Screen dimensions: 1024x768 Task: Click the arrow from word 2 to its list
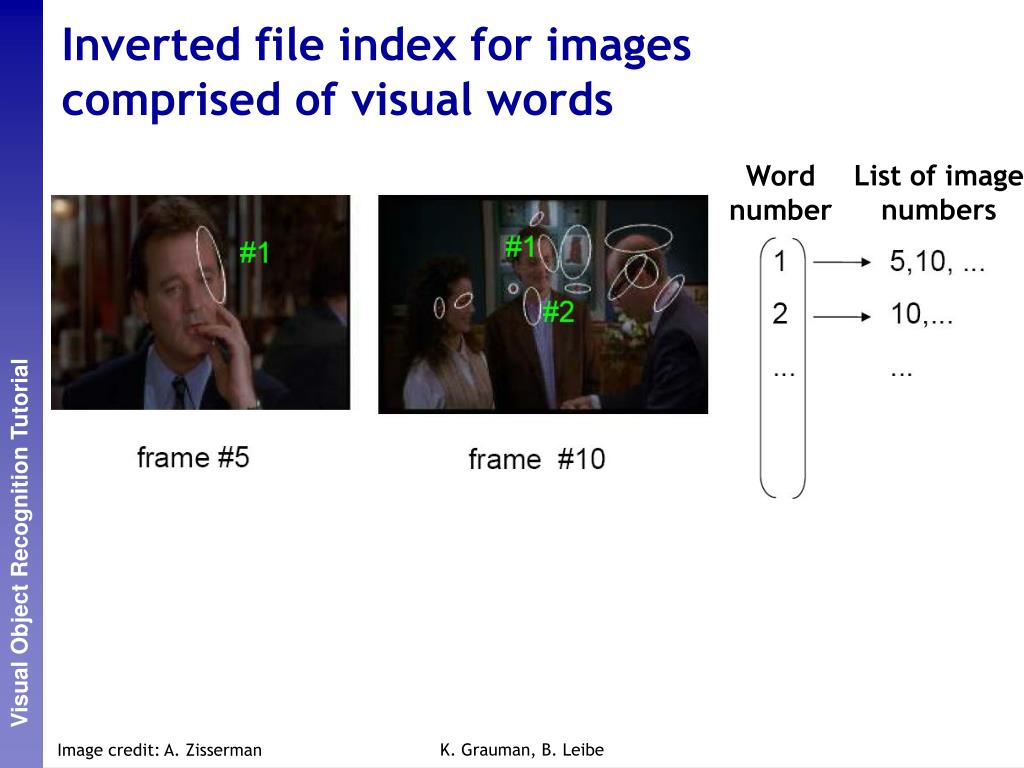(x=842, y=317)
